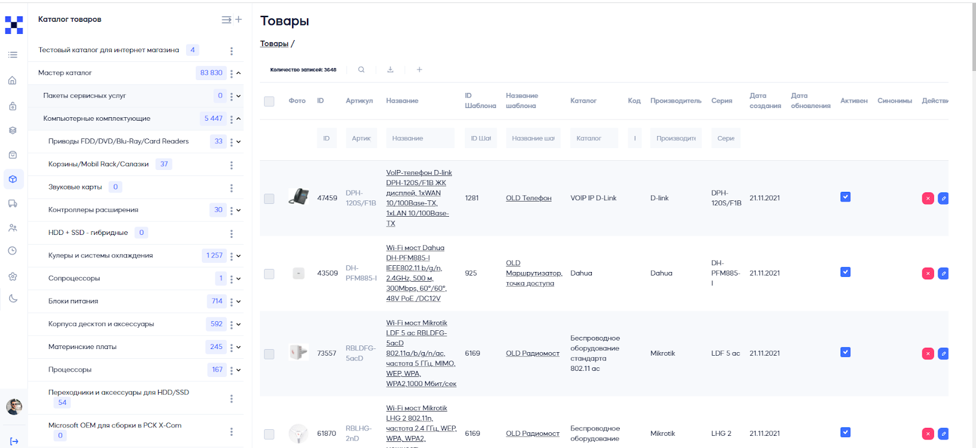Open Wi-Fi мост Mikrotik LDF 5 ac link
This screenshot has width=976, height=448.
pyautogui.click(x=421, y=353)
